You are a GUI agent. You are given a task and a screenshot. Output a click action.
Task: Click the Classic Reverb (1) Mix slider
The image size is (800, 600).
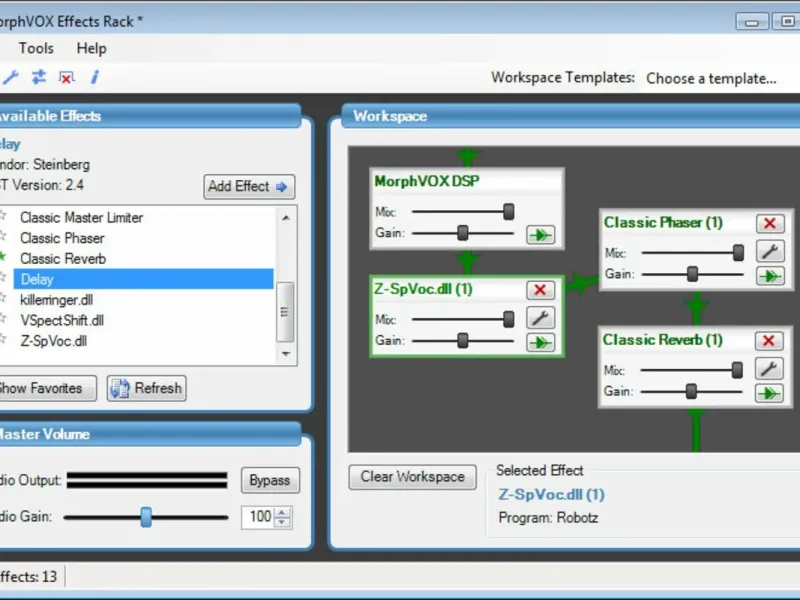pyautogui.click(x=691, y=370)
